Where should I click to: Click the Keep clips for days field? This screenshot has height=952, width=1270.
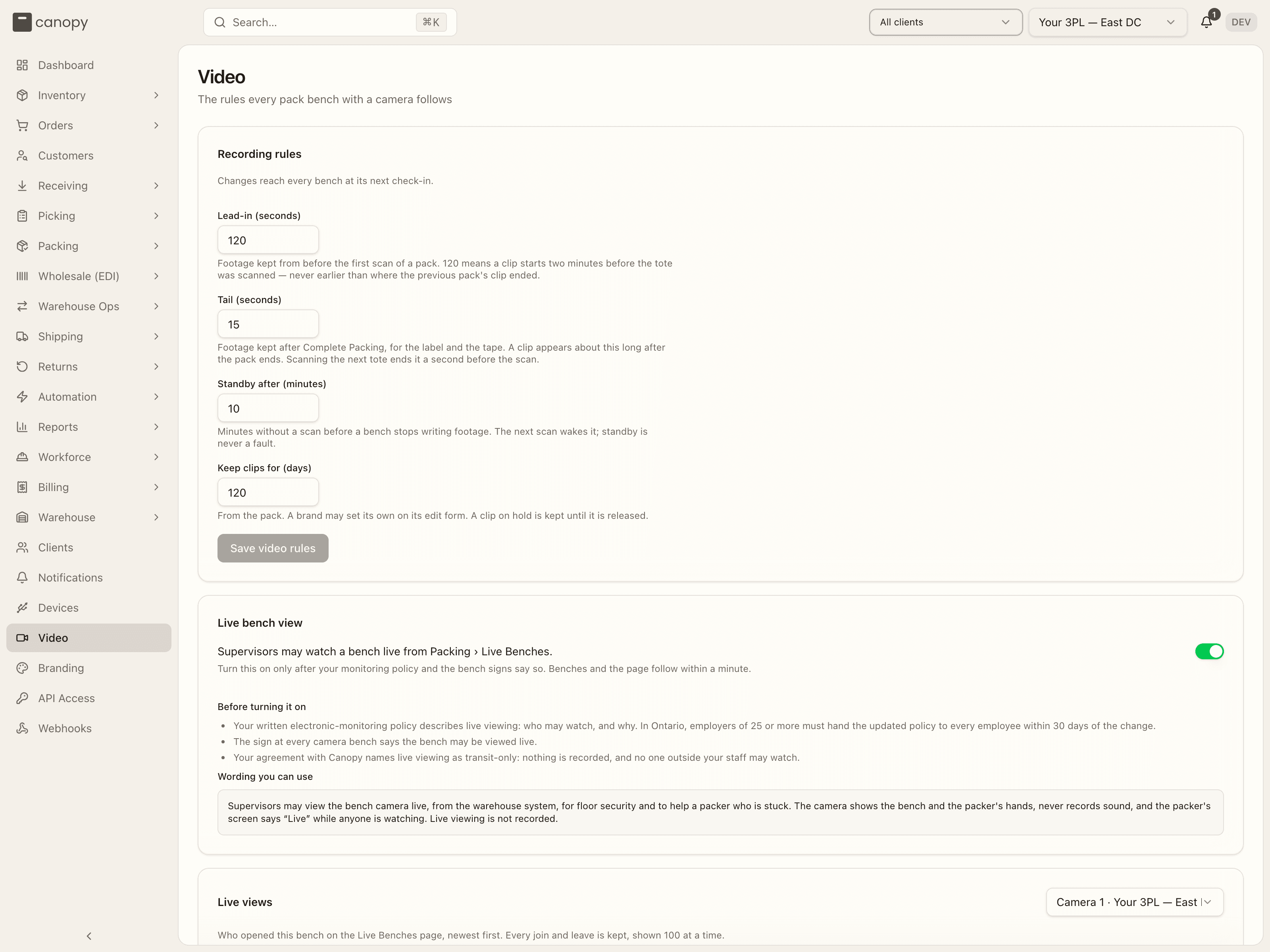[x=267, y=492]
